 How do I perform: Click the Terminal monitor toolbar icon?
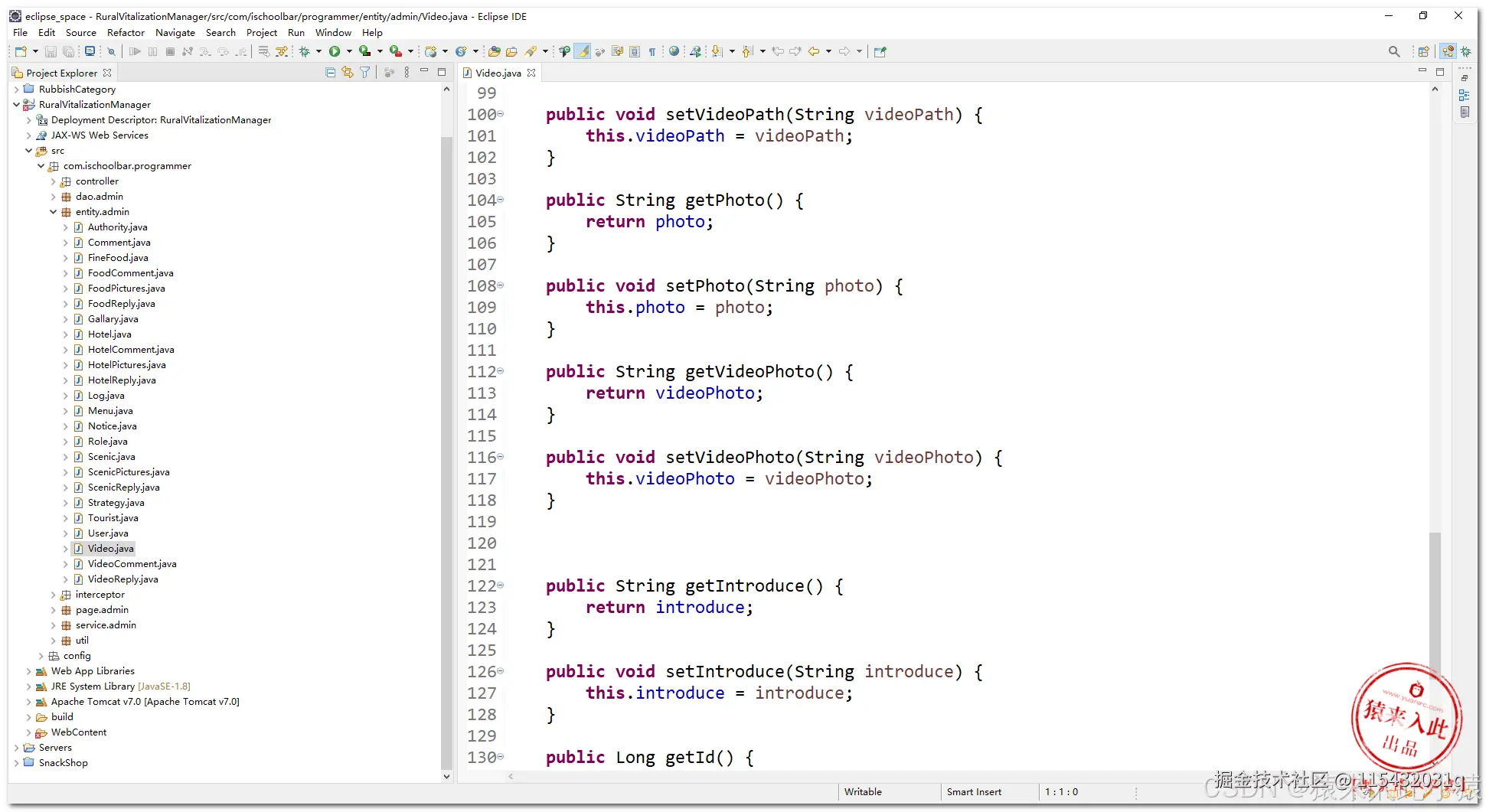click(x=90, y=51)
